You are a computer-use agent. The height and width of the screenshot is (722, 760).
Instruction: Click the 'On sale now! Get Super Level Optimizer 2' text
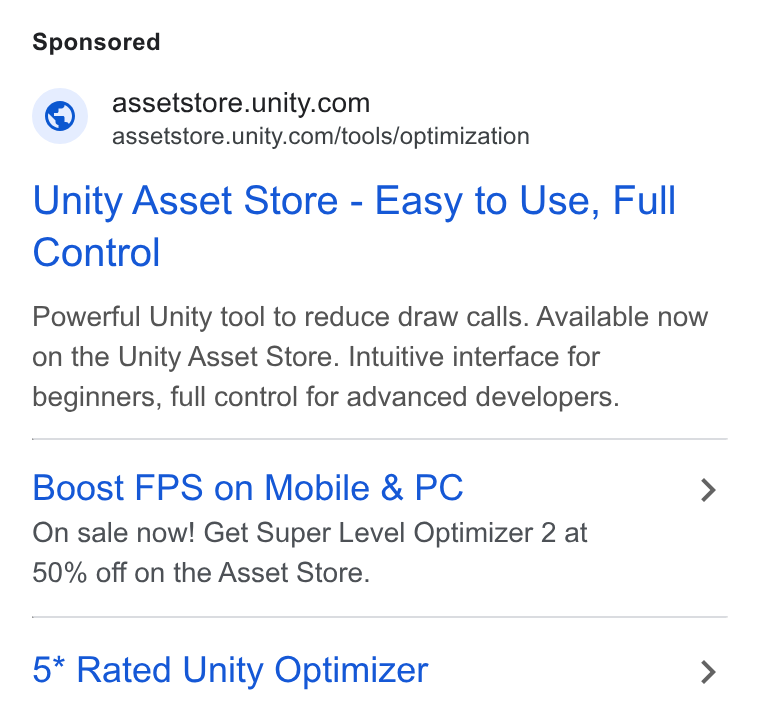[294, 533]
